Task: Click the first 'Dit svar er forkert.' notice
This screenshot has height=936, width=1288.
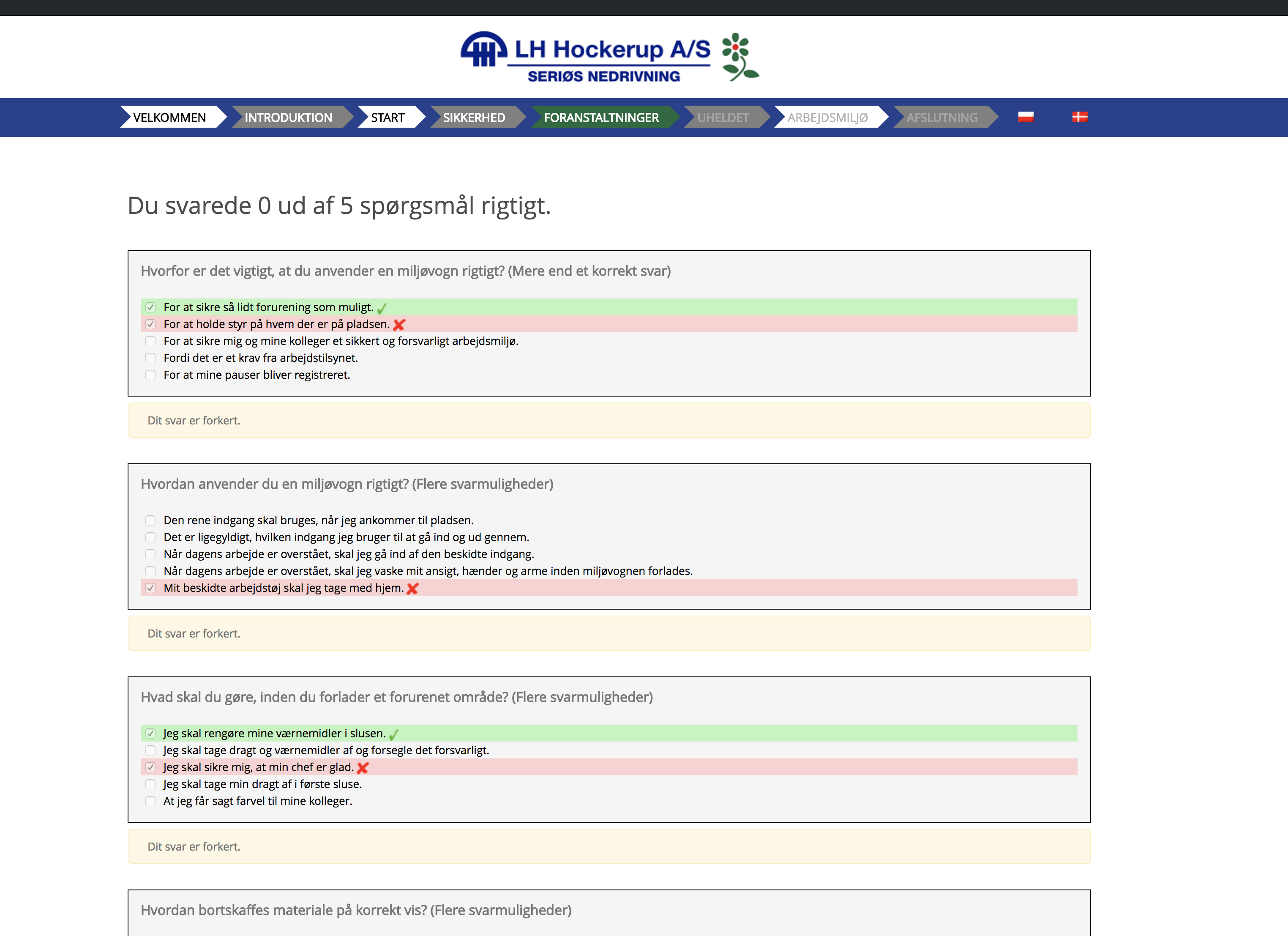Action: point(194,421)
